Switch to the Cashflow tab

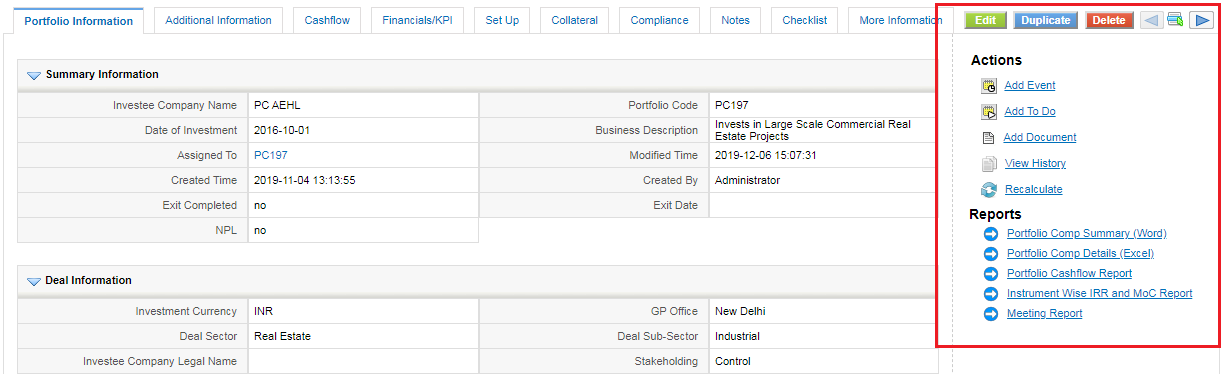point(327,20)
